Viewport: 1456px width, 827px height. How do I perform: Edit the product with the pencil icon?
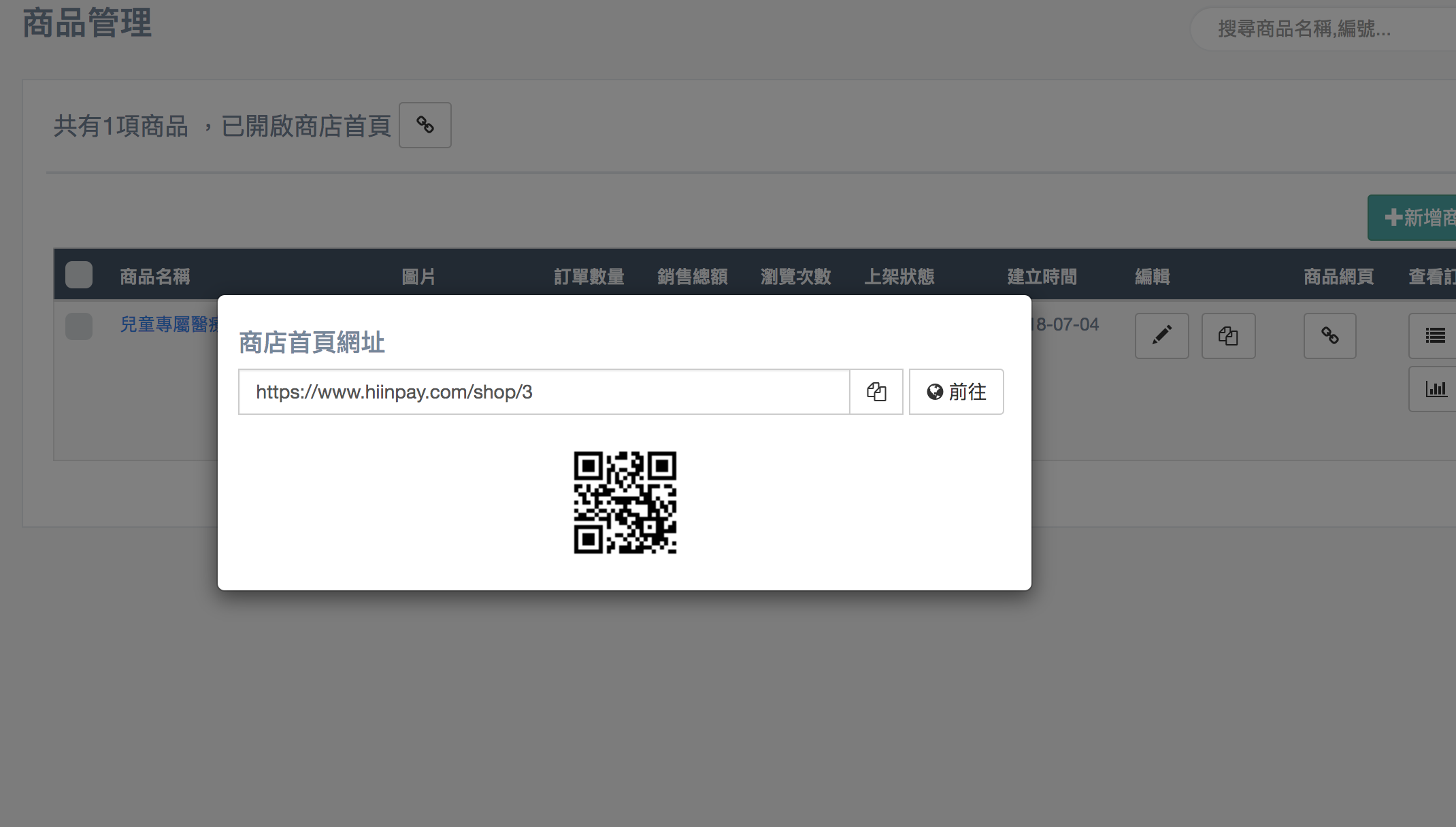1162,336
